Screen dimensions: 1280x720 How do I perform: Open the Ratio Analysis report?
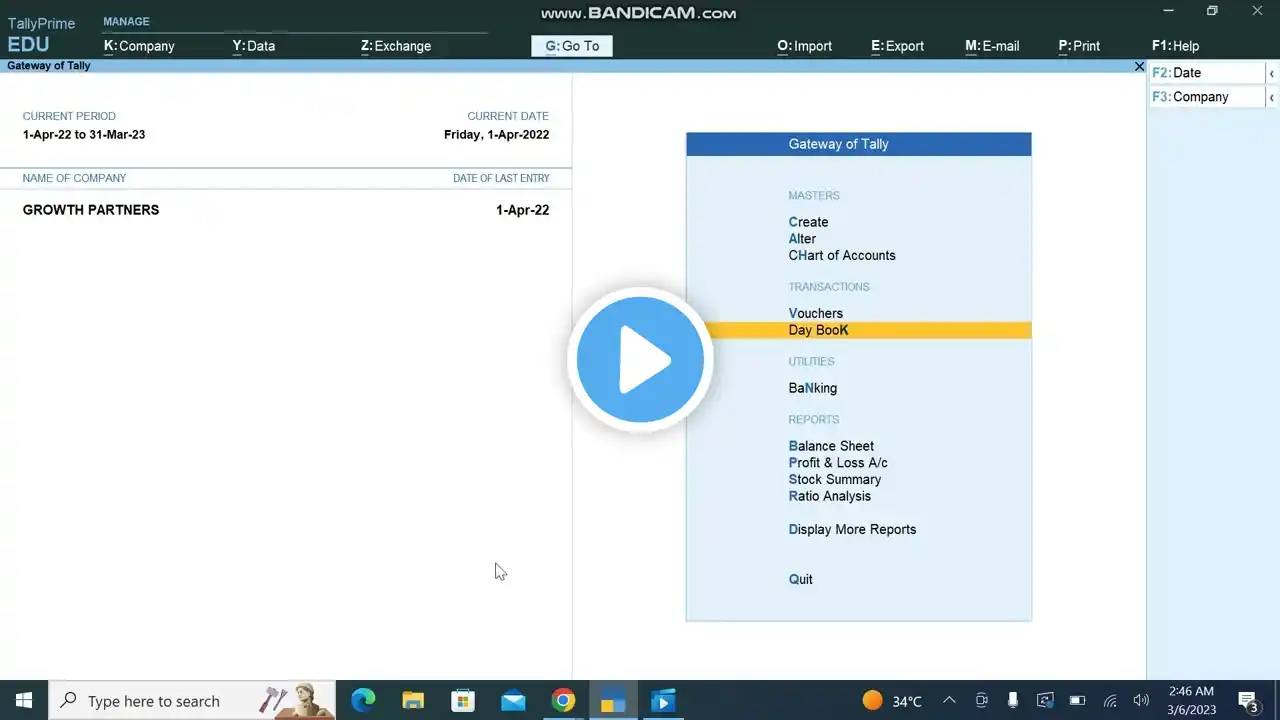pos(830,496)
